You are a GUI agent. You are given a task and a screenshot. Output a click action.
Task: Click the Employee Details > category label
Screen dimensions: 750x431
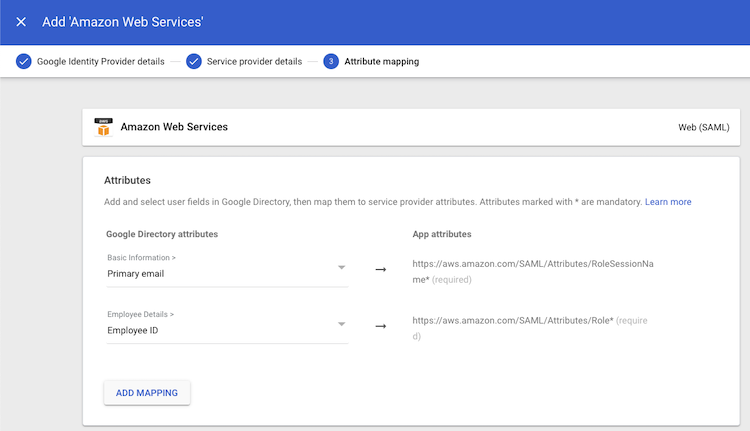pyautogui.click(x=141, y=314)
